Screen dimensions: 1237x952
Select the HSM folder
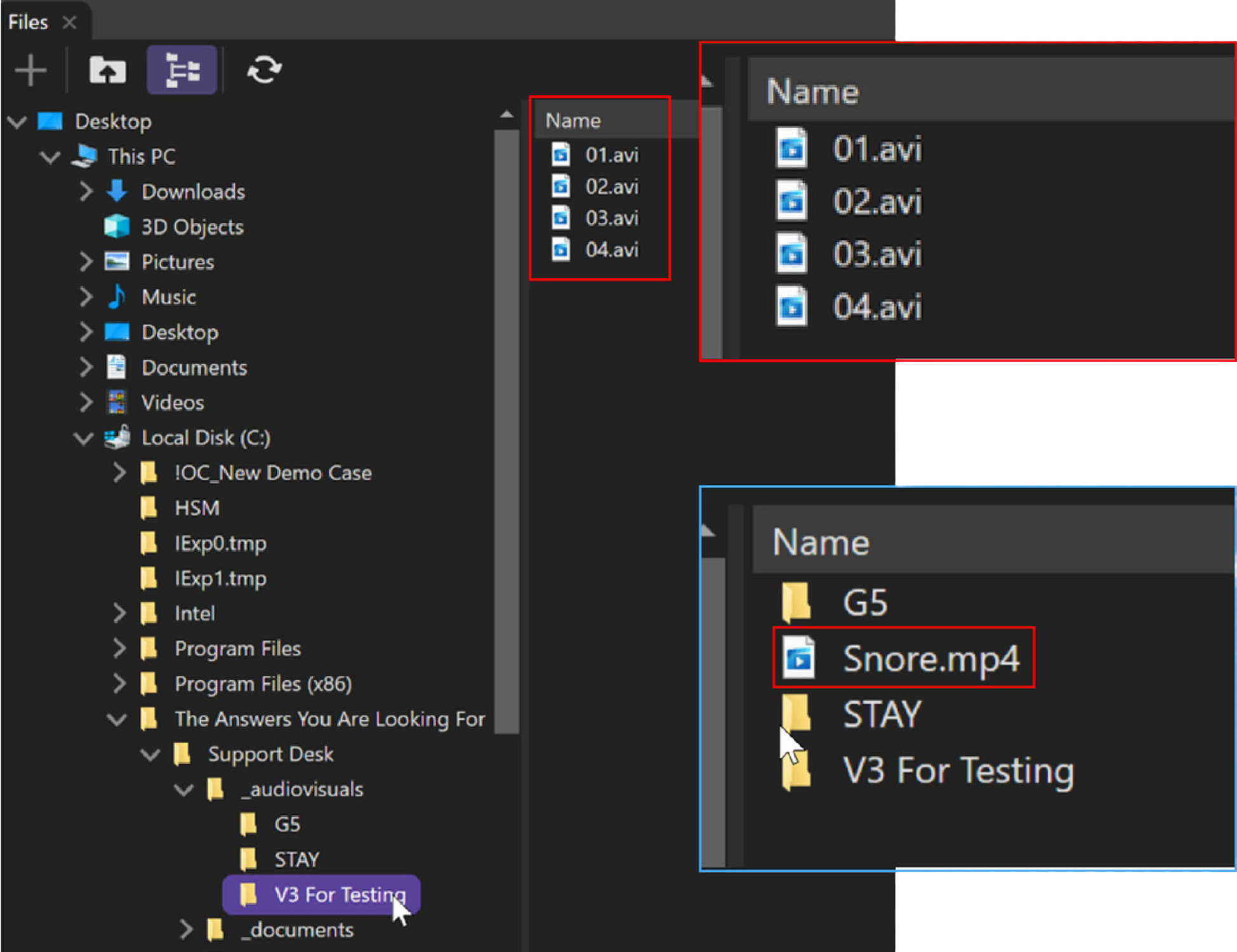(x=197, y=508)
